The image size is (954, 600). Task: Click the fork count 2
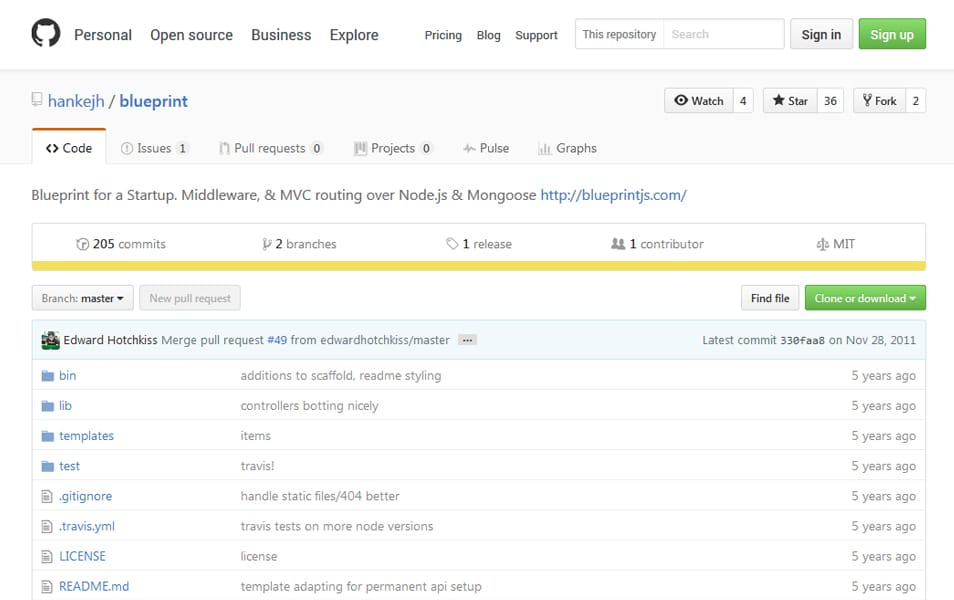tap(916, 101)
